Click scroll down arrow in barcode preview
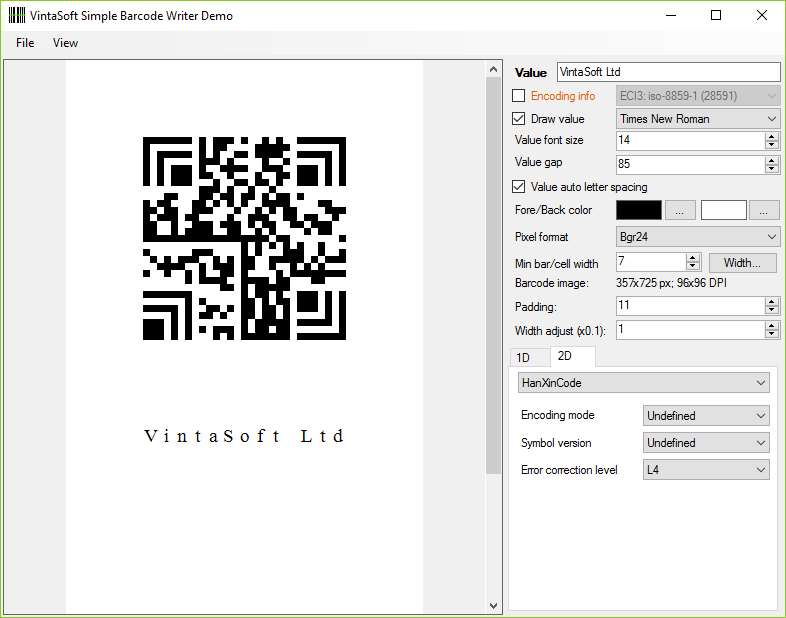 pos(493,605)
